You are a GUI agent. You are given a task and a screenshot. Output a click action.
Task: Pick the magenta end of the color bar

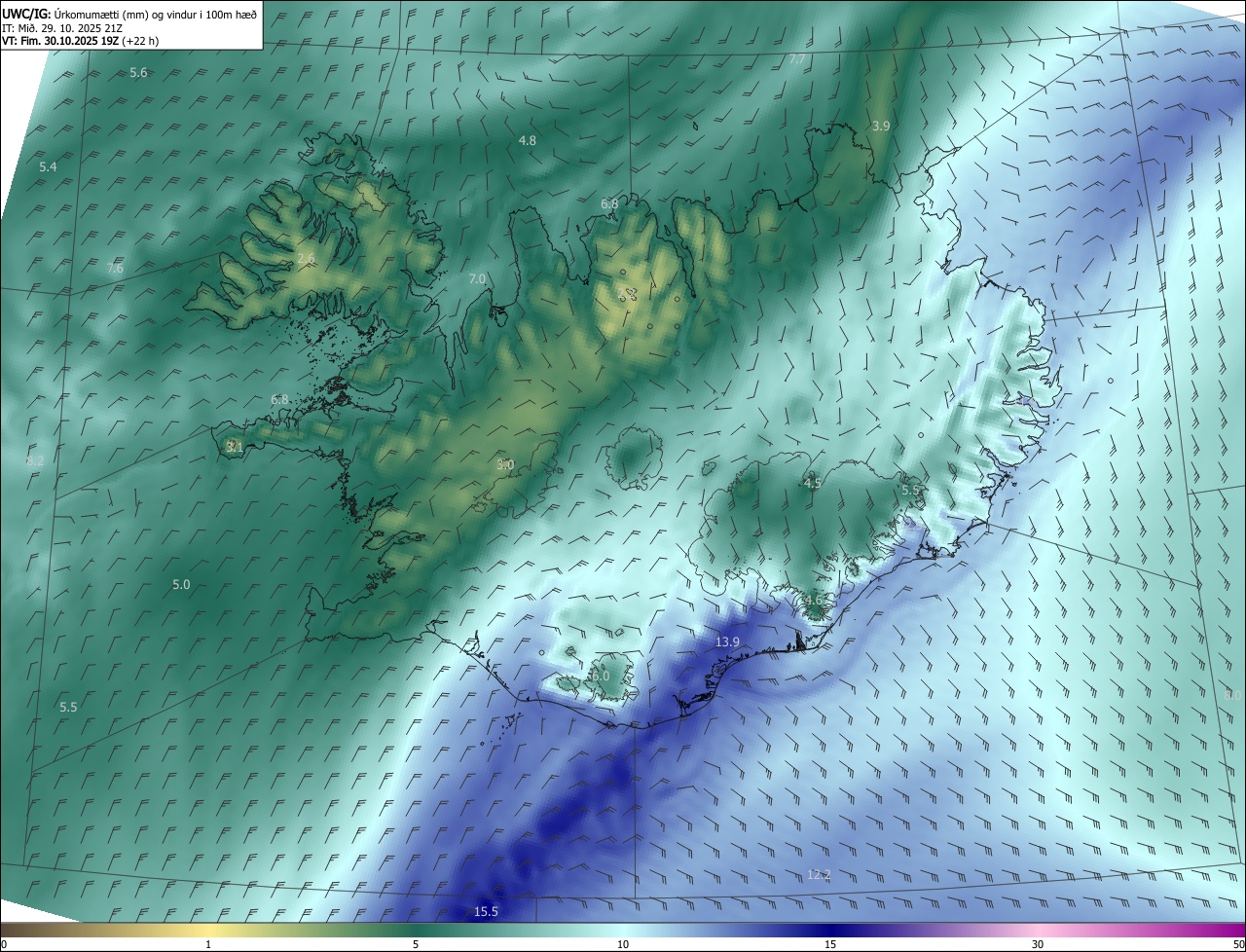point(1227,930)
